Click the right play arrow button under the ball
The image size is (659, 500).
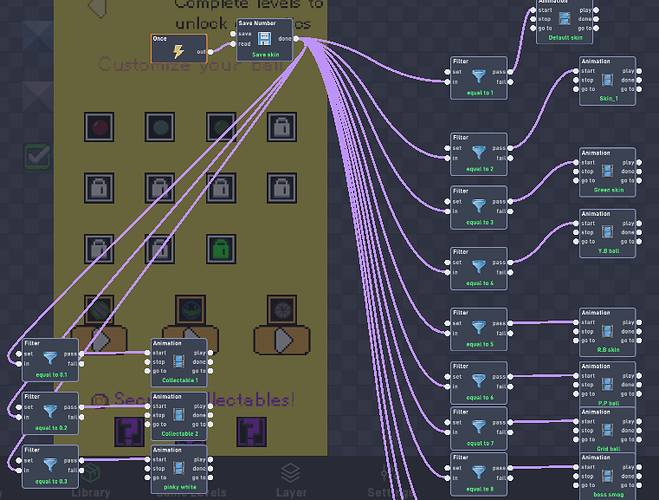282,340
